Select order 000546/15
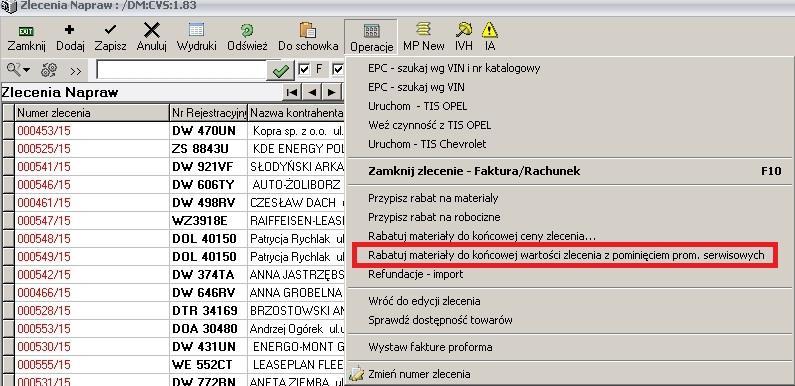This screenshot has height=386, width=795. [x=44, y=185]
